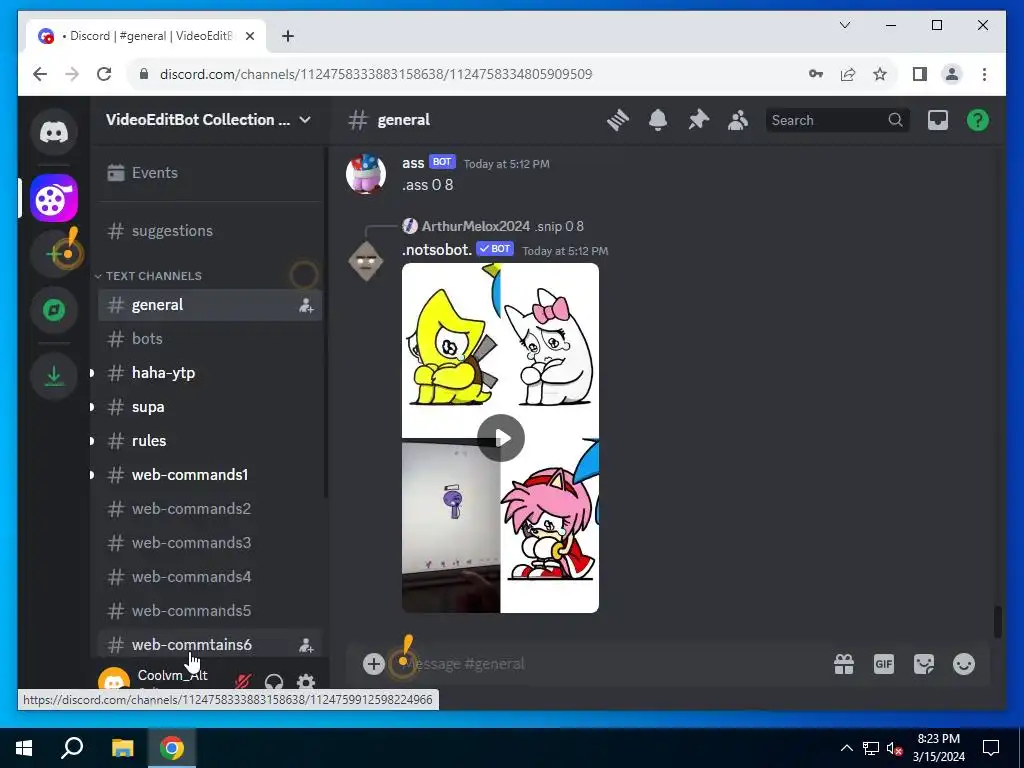1024x768 pixels.
Task: Create invite for web-commtains6 channel
Action: point(306,645)
